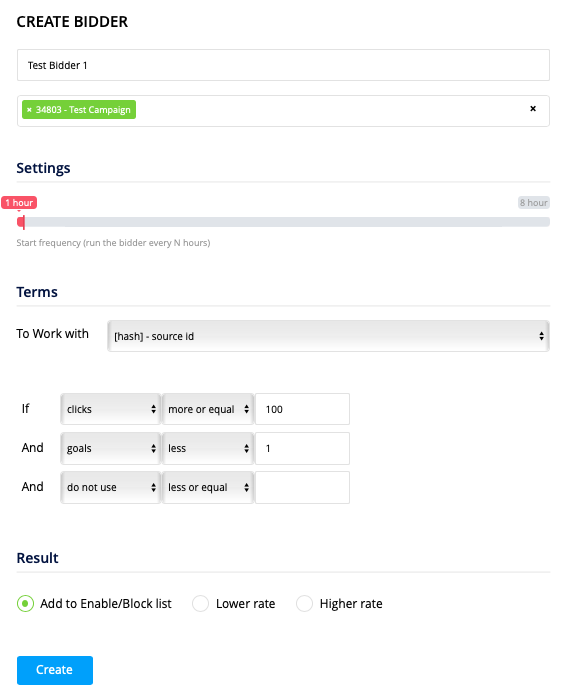582x688 pixels.
Task: Open the clicks metric dropdown
Action: click(x=111, y=409)
